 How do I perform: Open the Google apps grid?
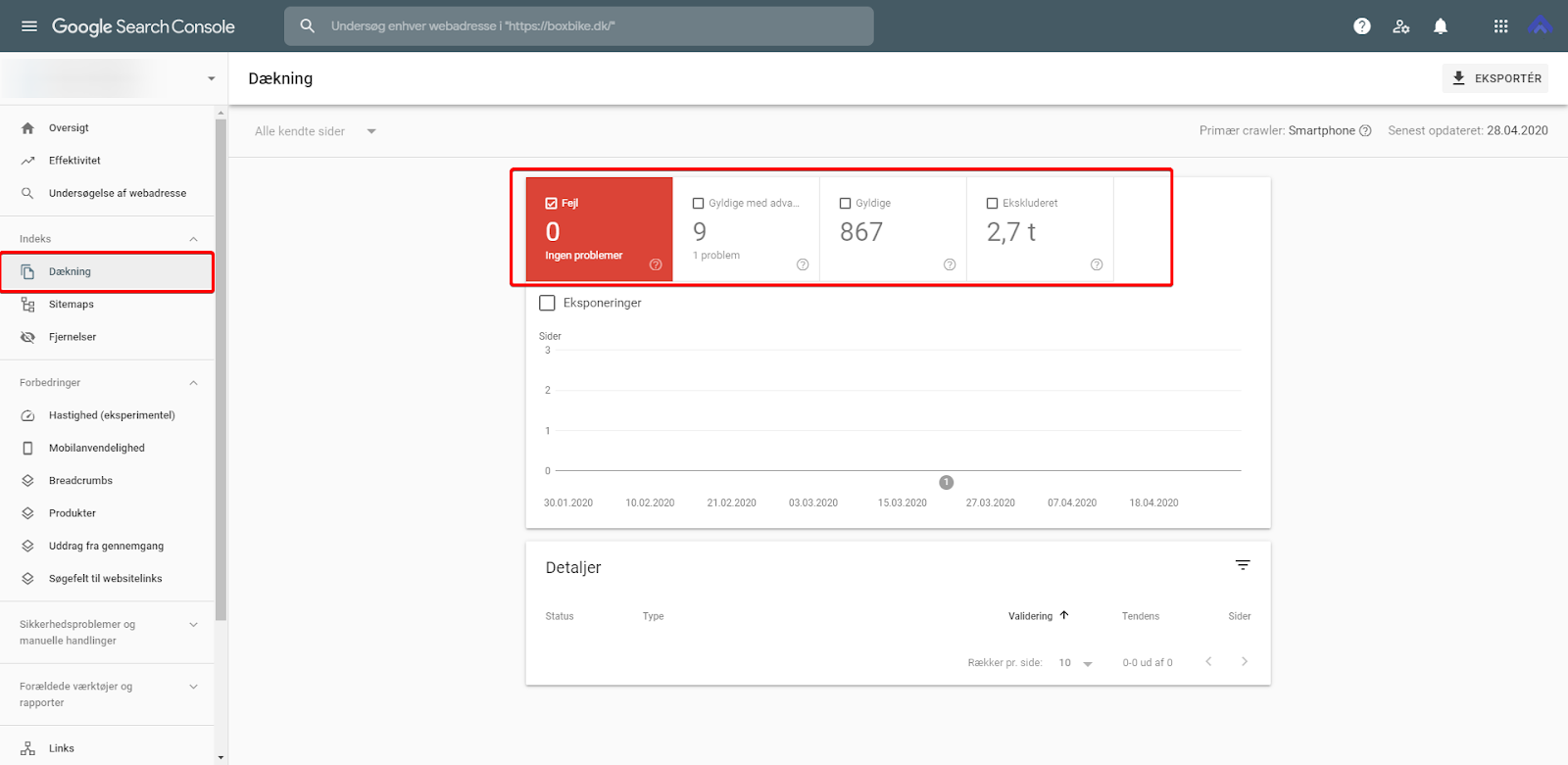coord(1500,26)
